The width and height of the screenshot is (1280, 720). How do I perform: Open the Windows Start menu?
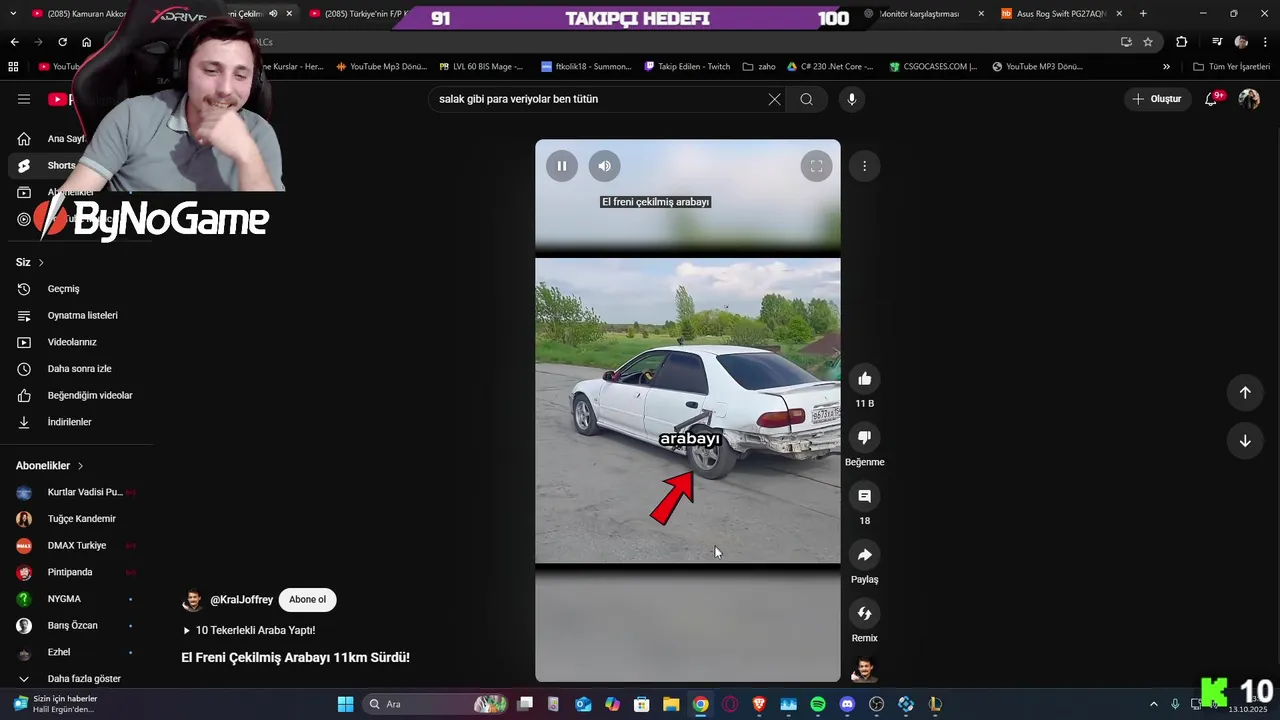[345, 704]
